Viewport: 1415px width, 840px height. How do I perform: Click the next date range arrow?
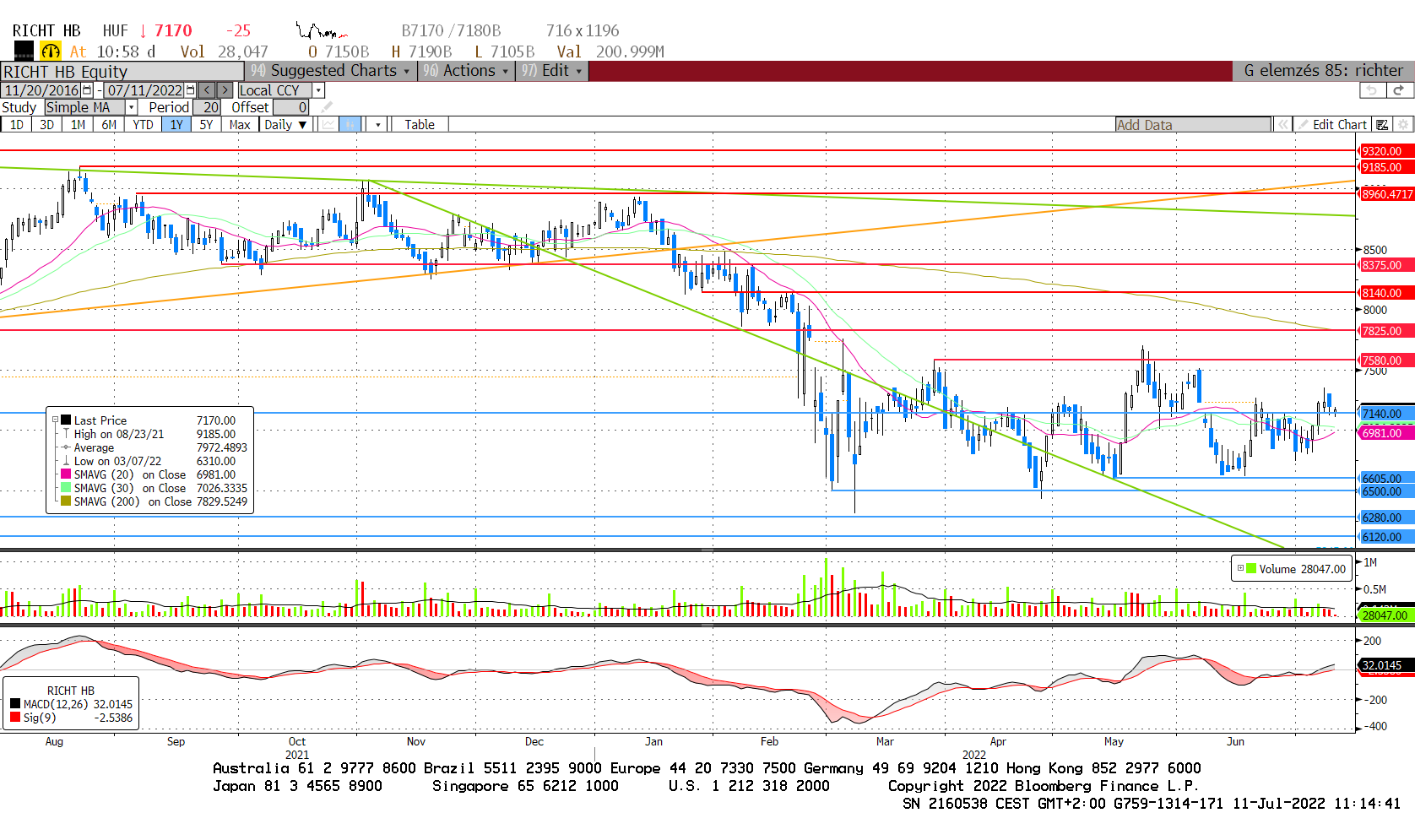pos(225,90)
